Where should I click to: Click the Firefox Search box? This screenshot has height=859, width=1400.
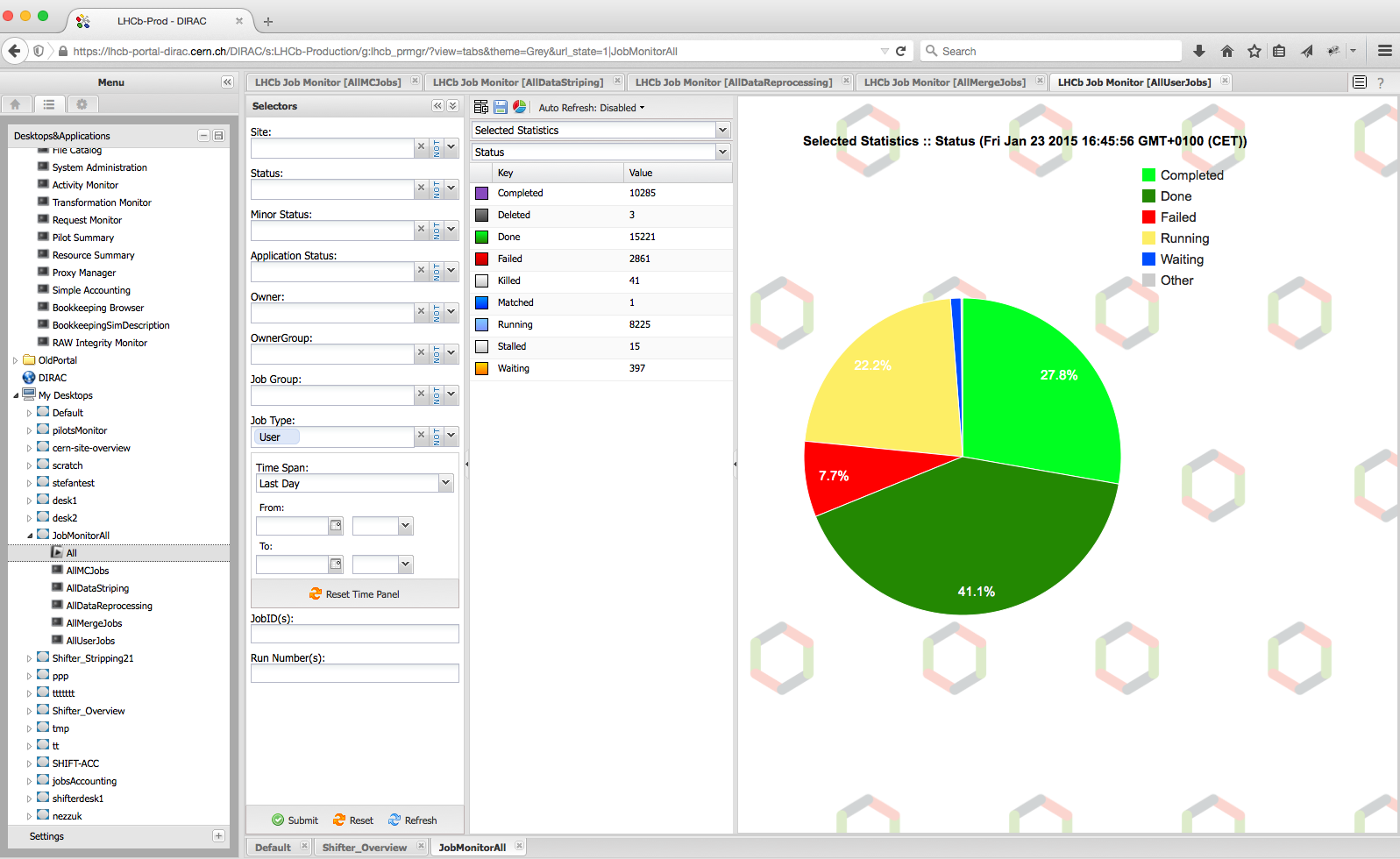pos(1051,51)
